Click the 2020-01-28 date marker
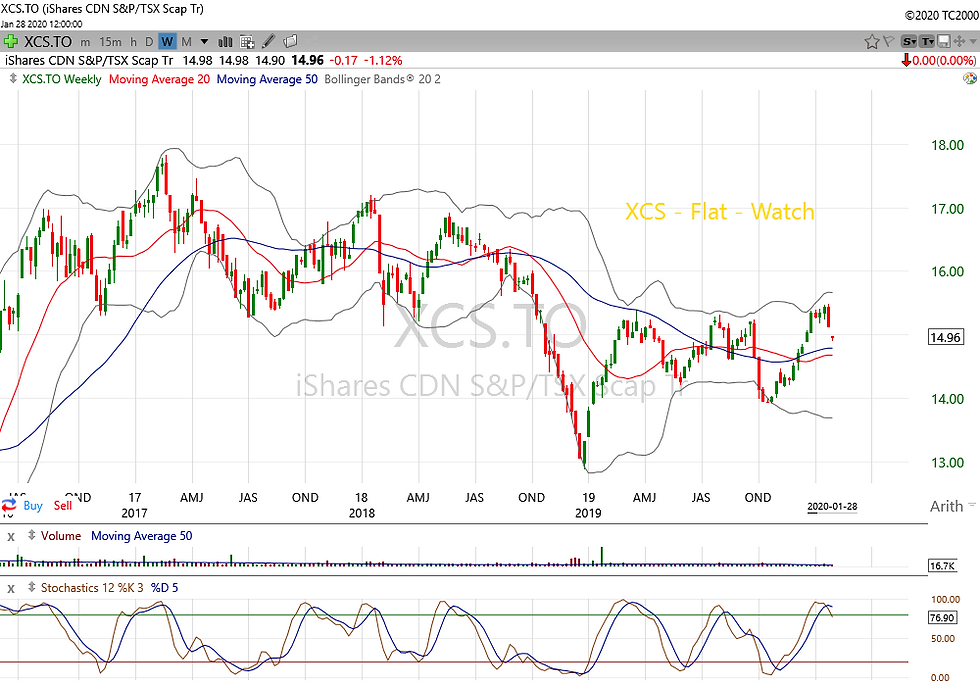 pyautogui.click(x=832, y=506)
